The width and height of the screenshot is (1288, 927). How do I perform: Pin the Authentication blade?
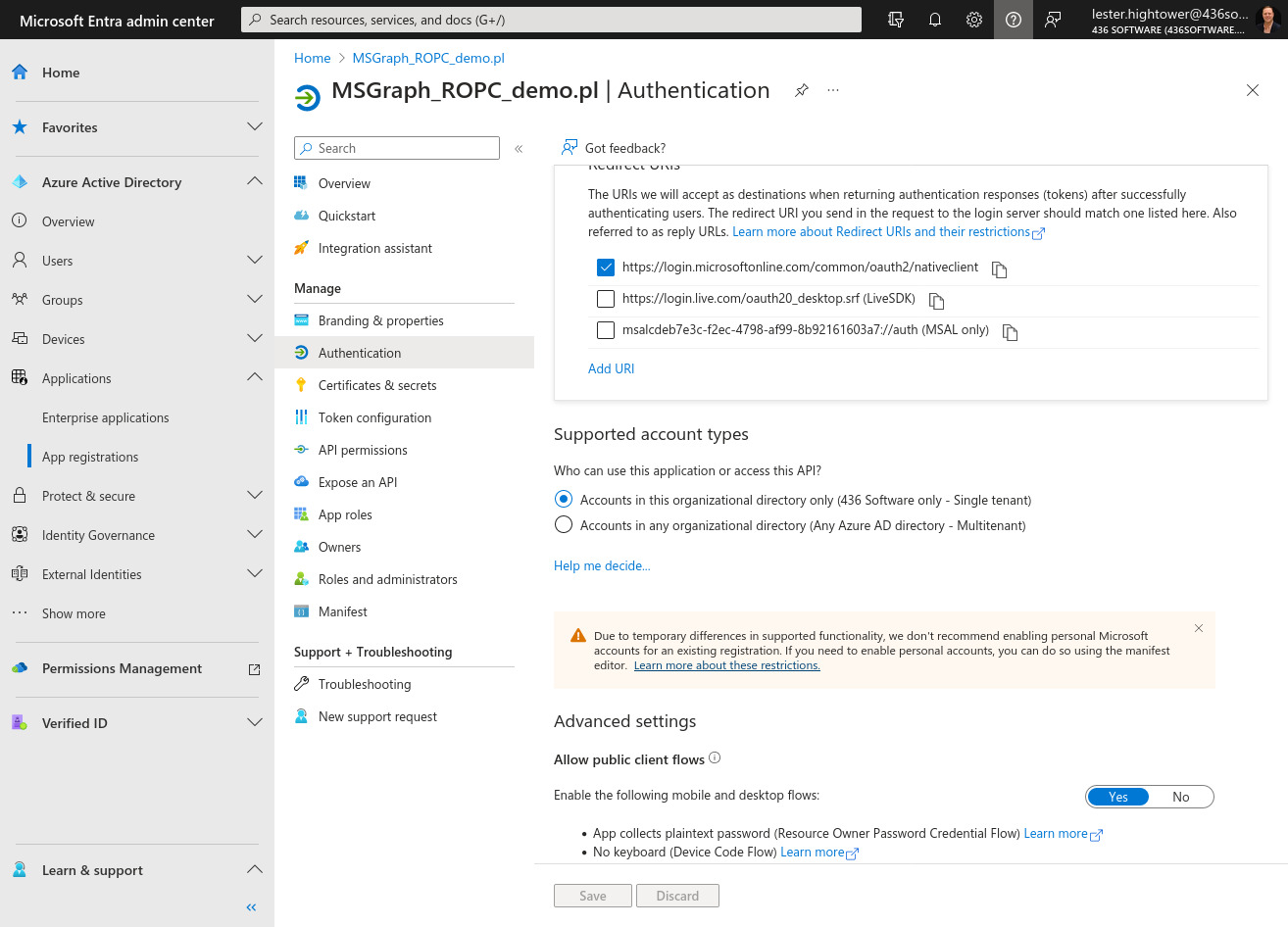pos(801,90)
